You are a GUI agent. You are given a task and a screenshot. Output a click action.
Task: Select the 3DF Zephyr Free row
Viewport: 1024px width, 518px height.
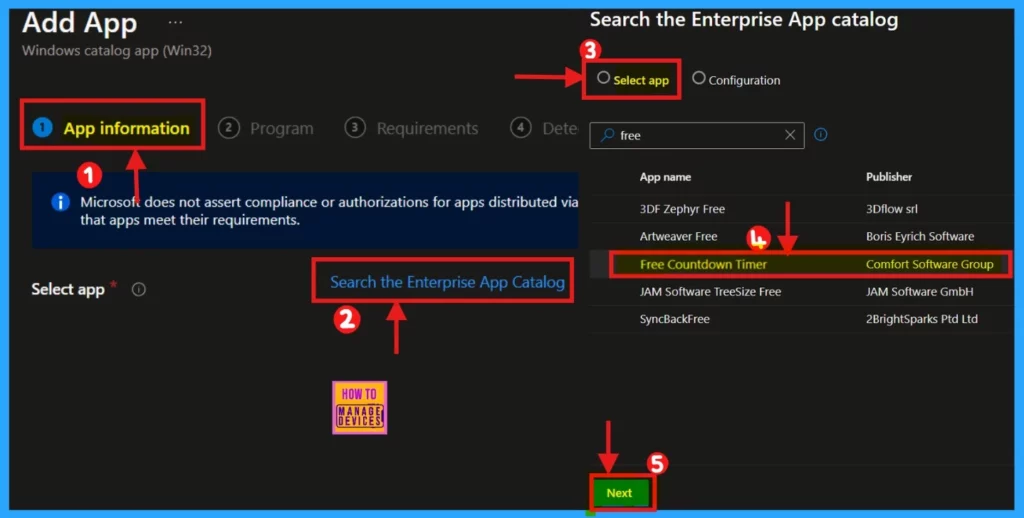pyautogui.click(x=802, y=209)
